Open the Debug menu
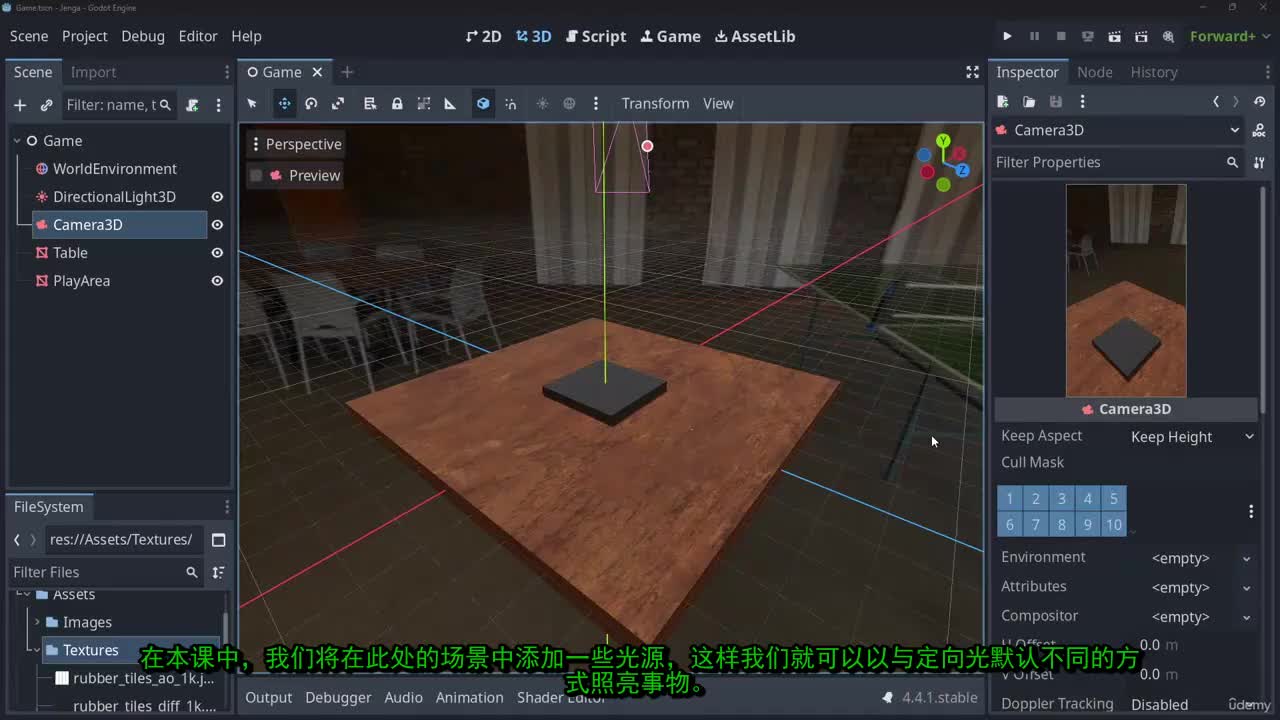The image size is (1280, 720). tap(143, 36)
